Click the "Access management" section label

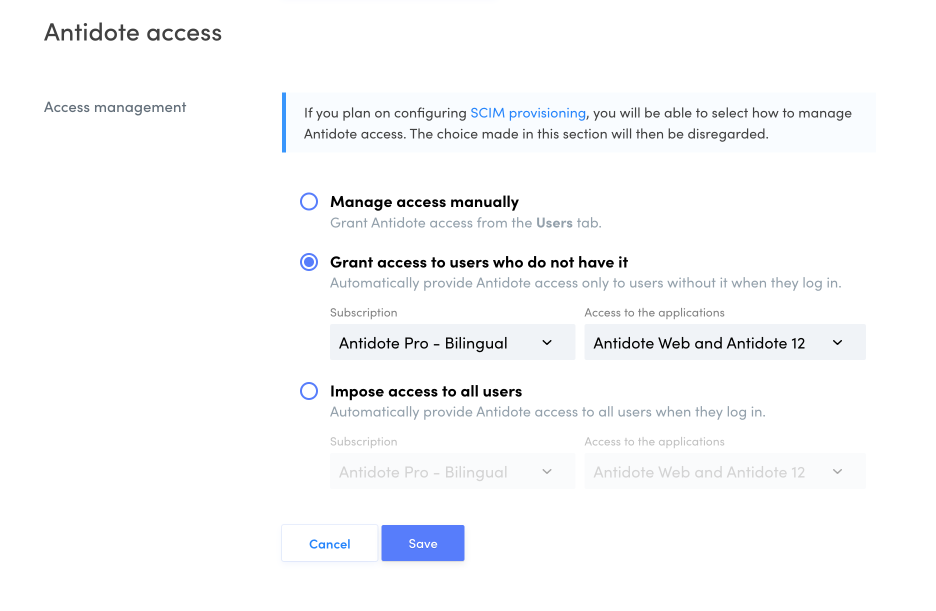[115, 107]
